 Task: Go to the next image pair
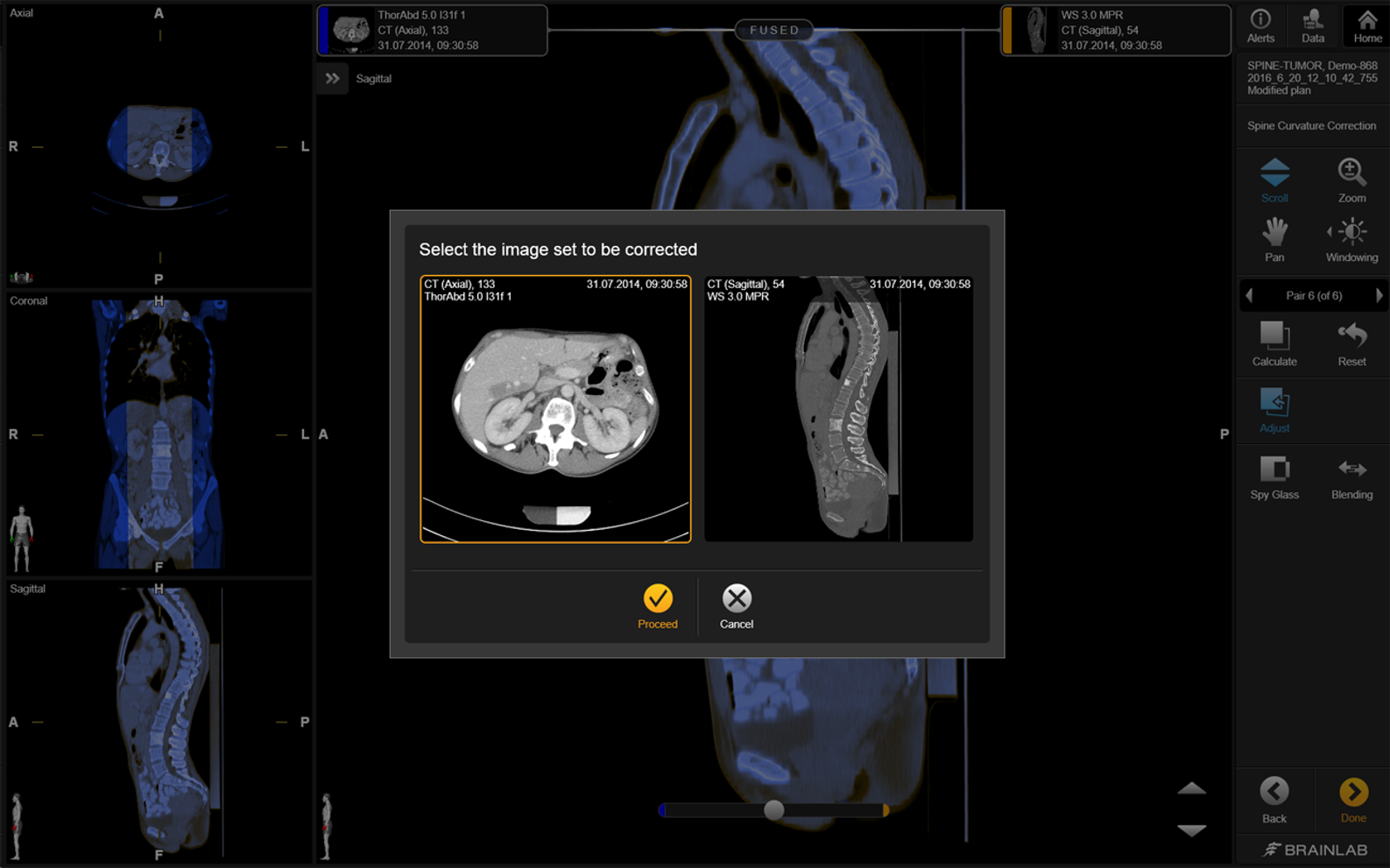pyautogui.click(x=1379, y=295)
